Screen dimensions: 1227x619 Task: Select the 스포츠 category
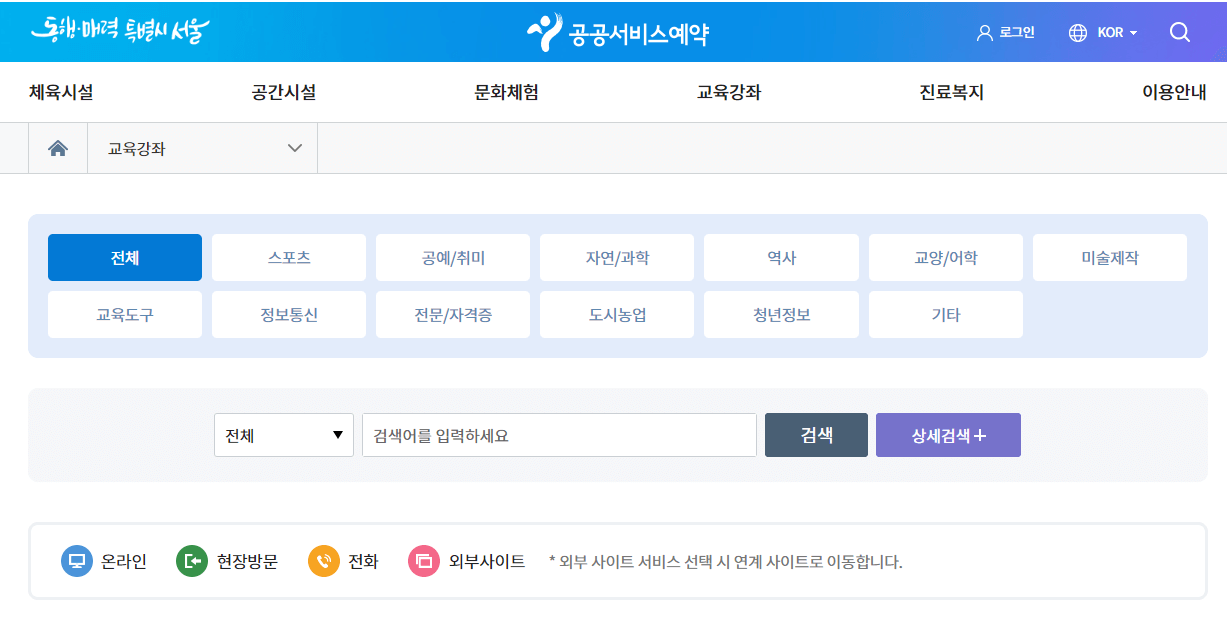[288, 257]
